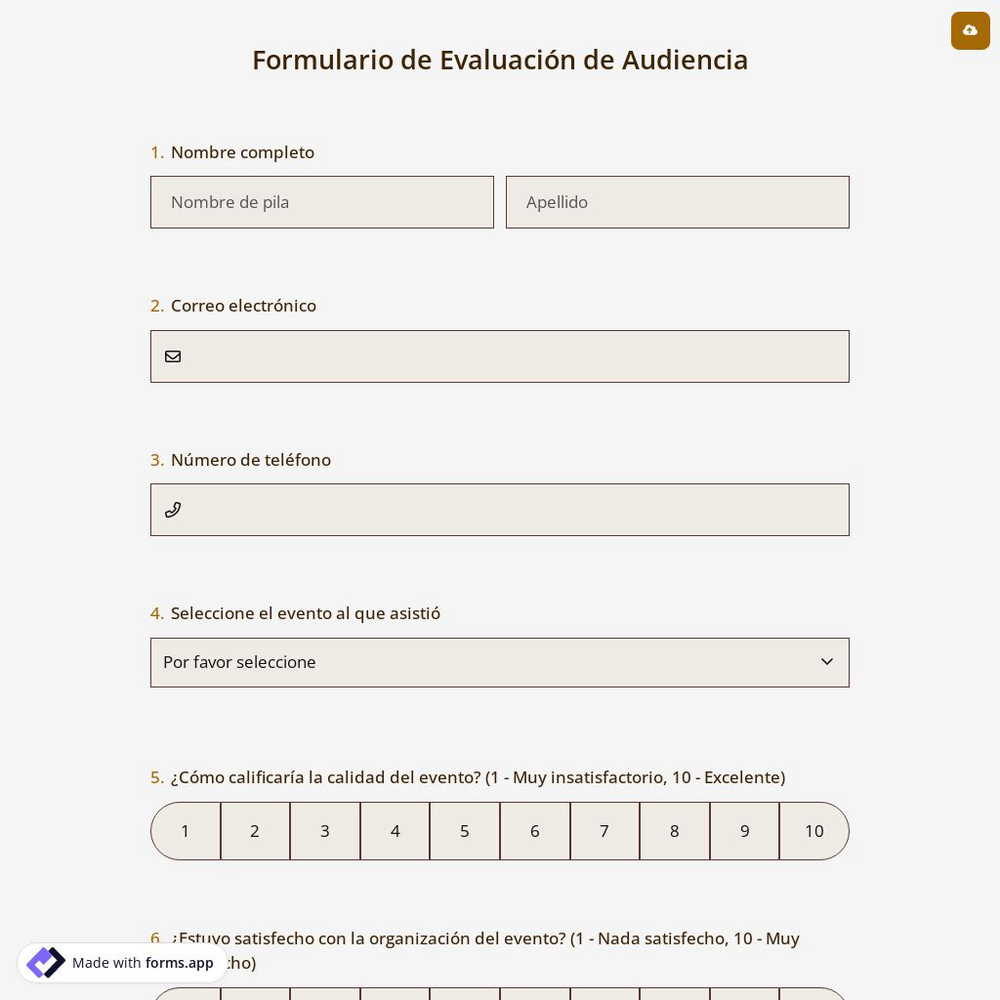Select rating 10 for event quality

click(x=813, y=831)
